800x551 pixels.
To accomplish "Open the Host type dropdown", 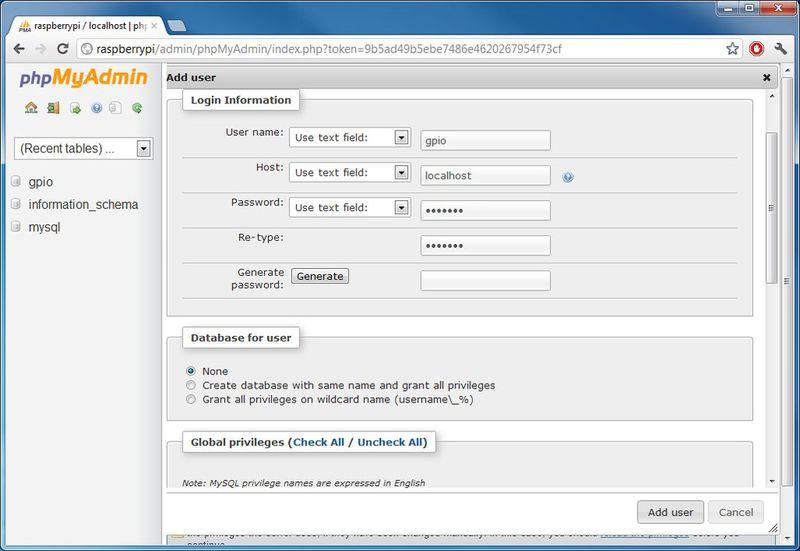I will tap(350, 172).
